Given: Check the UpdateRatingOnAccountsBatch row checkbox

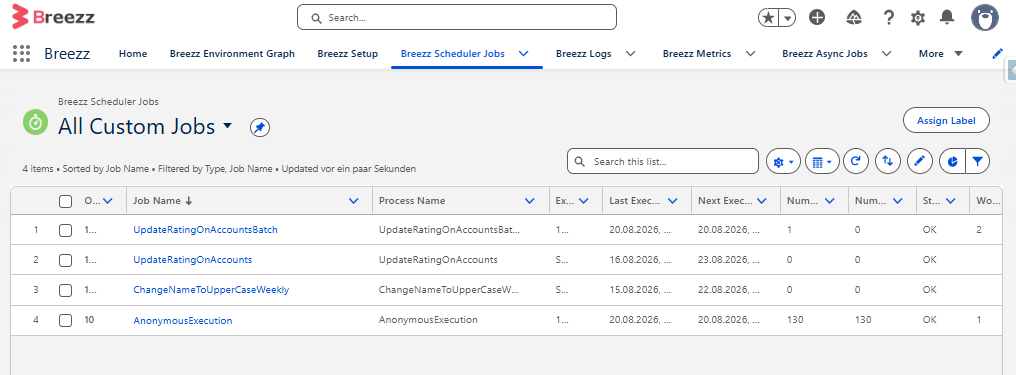Looking at the screenshot, I should point(65,230).
